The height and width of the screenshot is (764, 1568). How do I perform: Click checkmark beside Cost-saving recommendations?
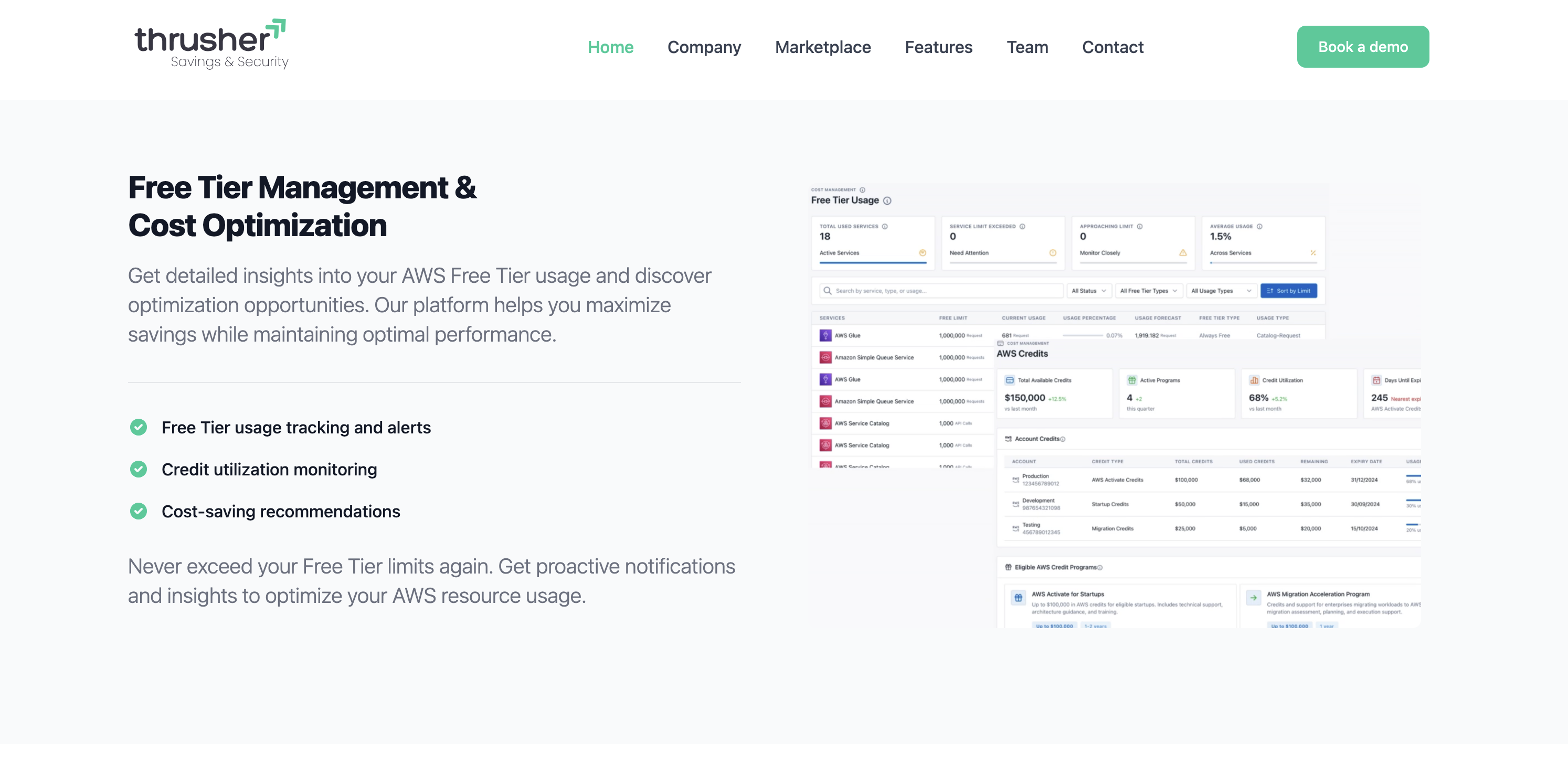pos(139,512)
